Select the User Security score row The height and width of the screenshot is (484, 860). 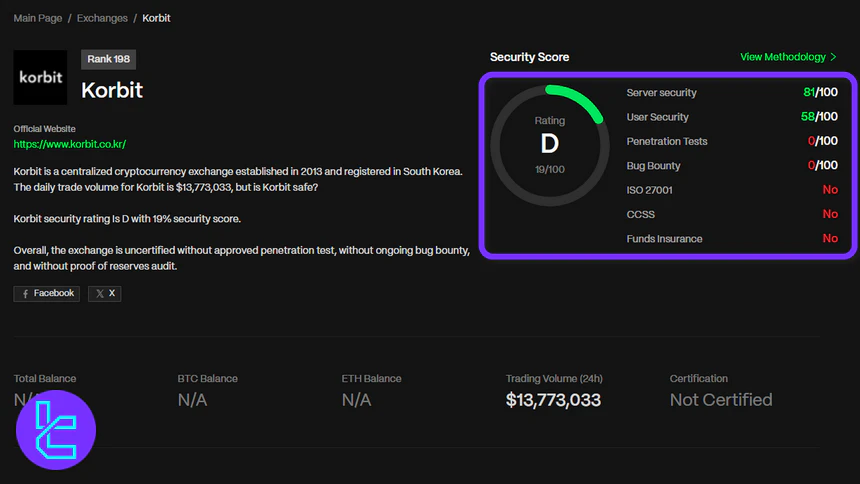731,117
